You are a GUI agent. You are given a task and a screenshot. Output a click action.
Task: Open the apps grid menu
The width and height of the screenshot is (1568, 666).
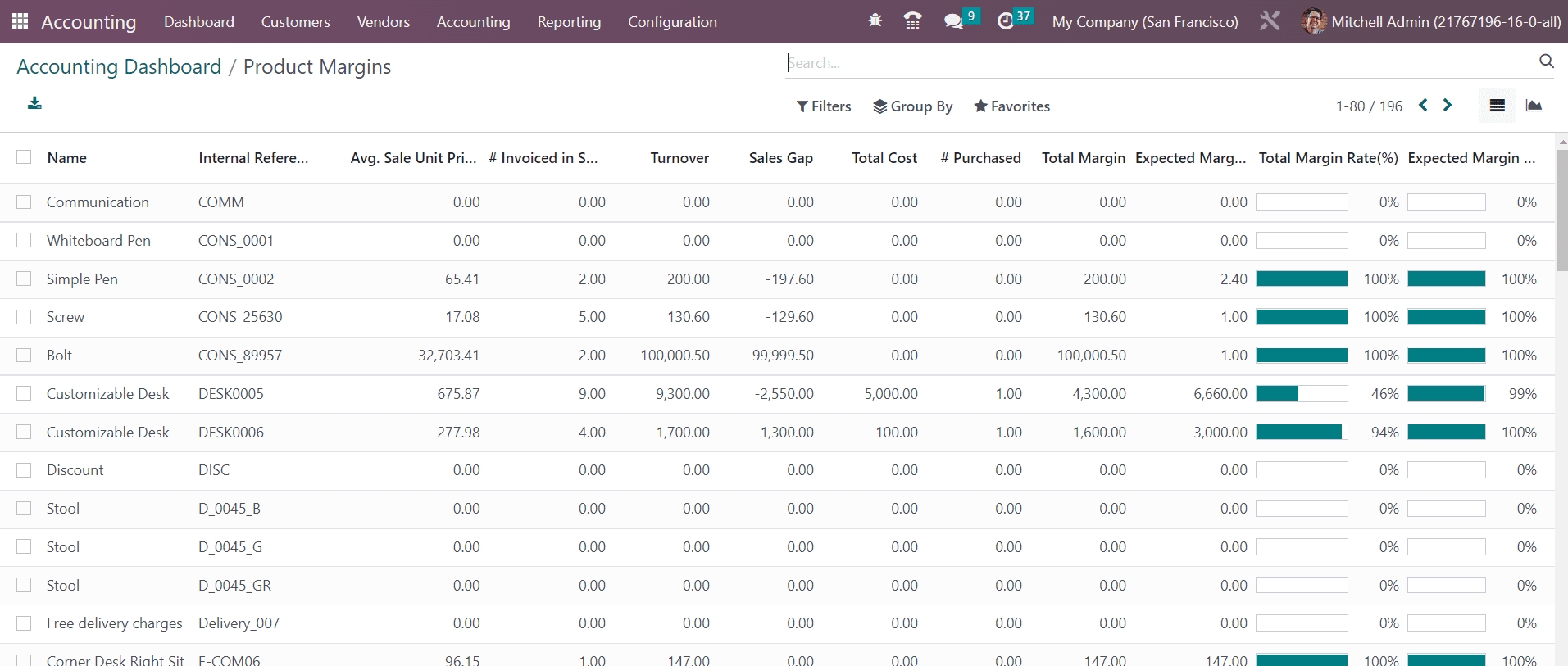pos(20,21)
